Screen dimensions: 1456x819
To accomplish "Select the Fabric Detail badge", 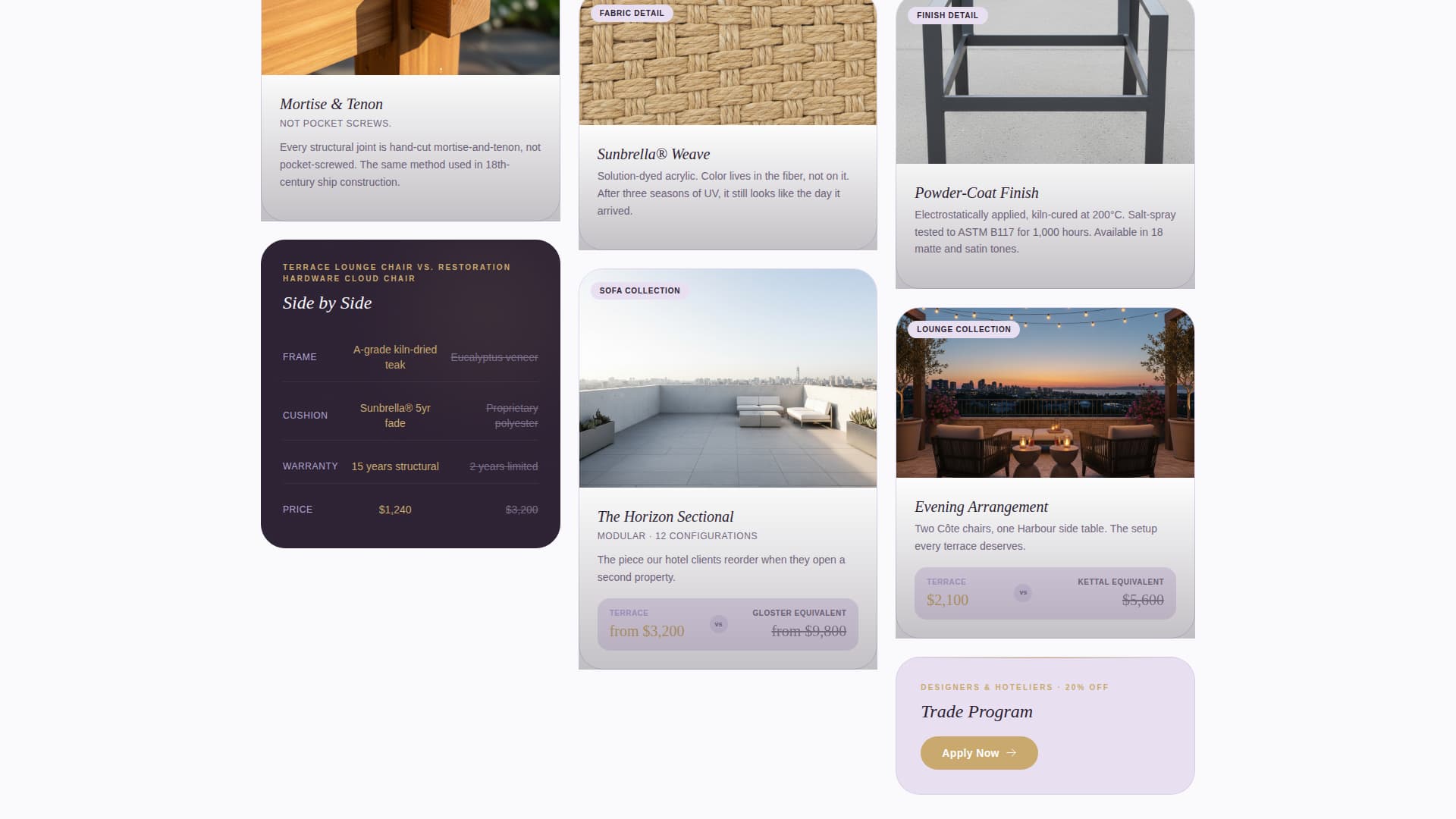I will [632, 13].
